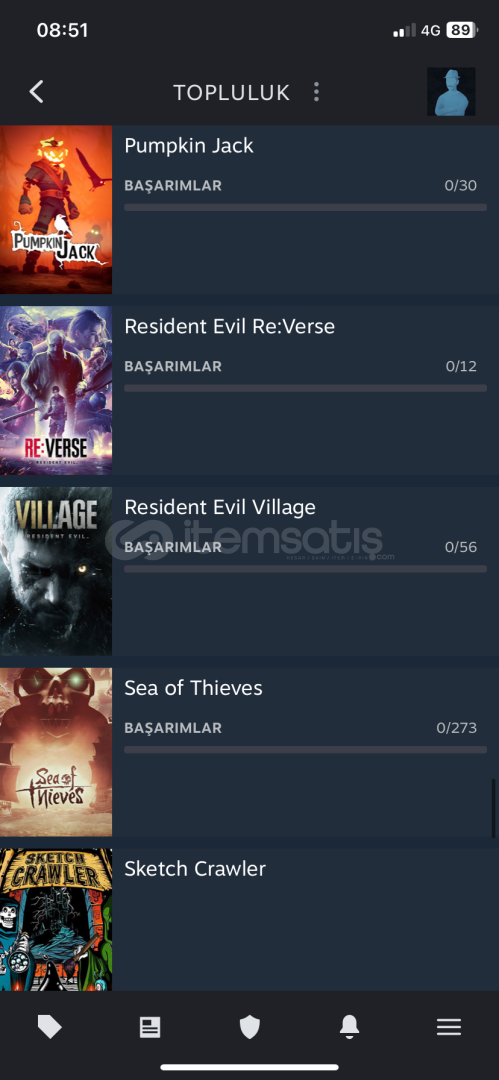Tap the TOPLULUK header title
499x1080 pixels.
232,92
